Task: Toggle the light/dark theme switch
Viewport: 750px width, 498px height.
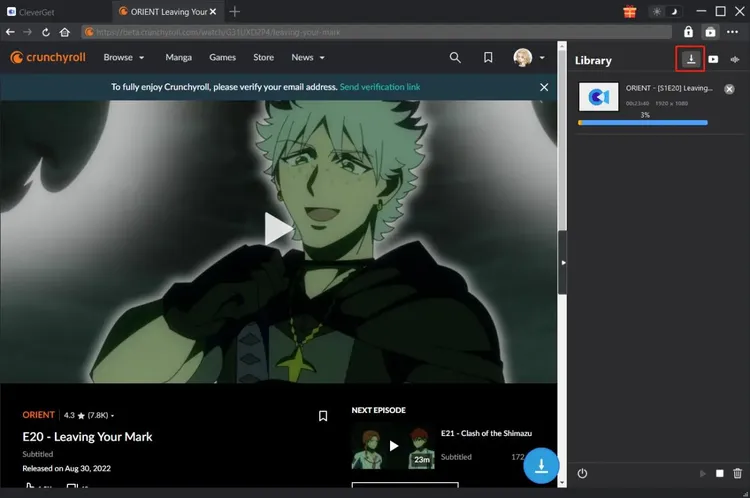Action: click(x=664, y=12)
